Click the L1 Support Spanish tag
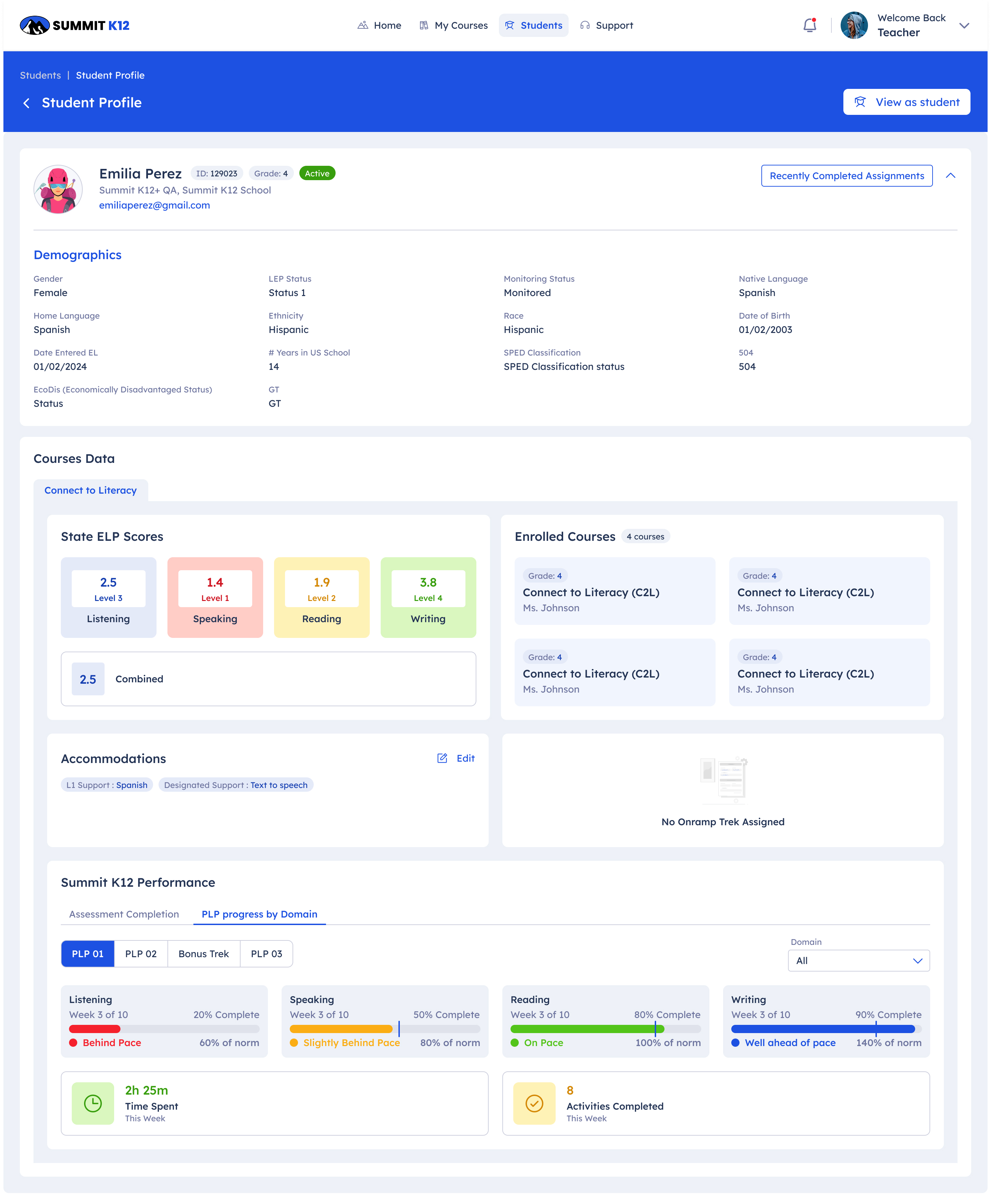Image resolution: width=991 pixels, height=1204 pixels. click(x=107, y=785)
